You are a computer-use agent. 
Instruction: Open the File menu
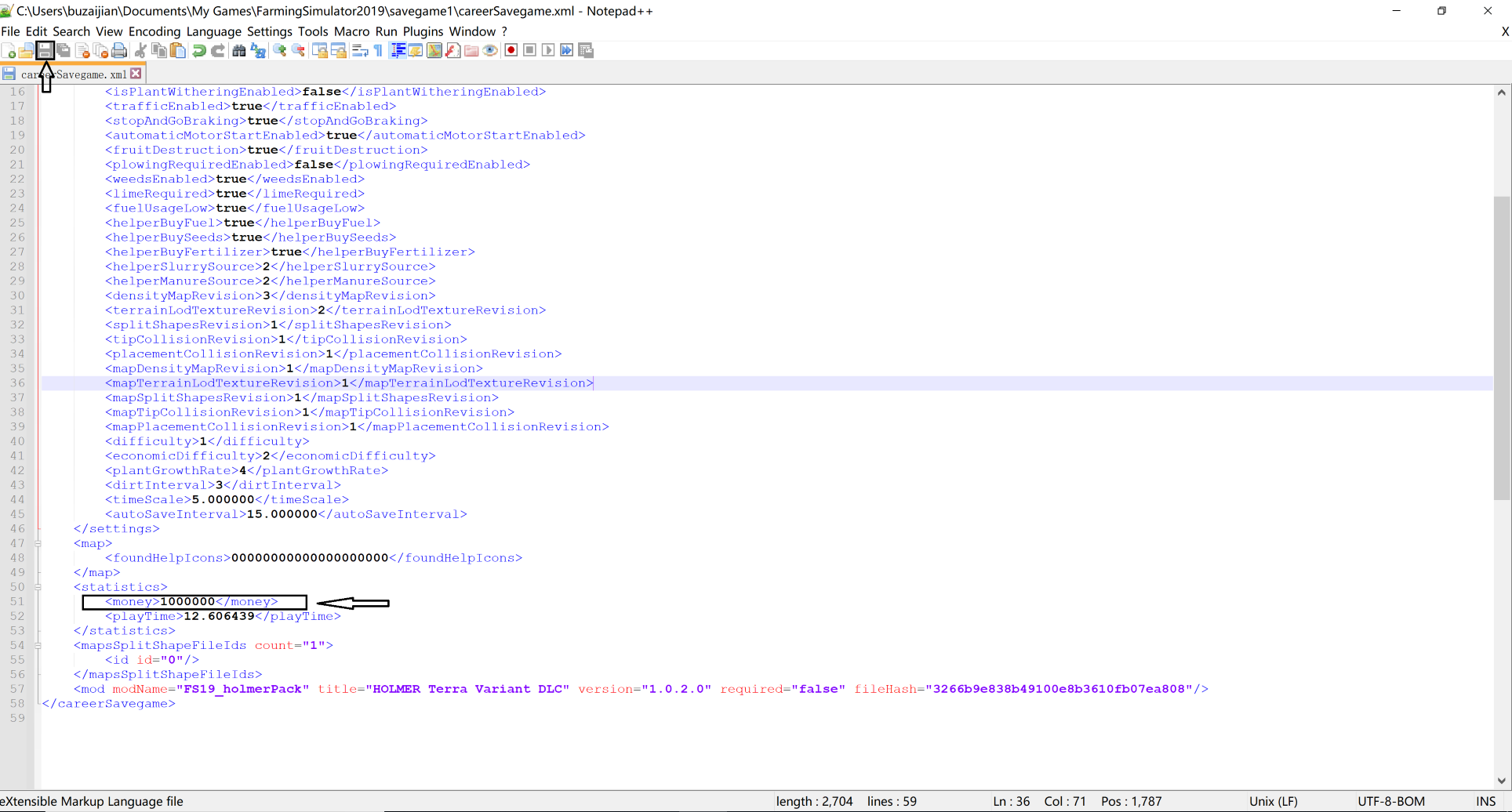coord(10,31)
